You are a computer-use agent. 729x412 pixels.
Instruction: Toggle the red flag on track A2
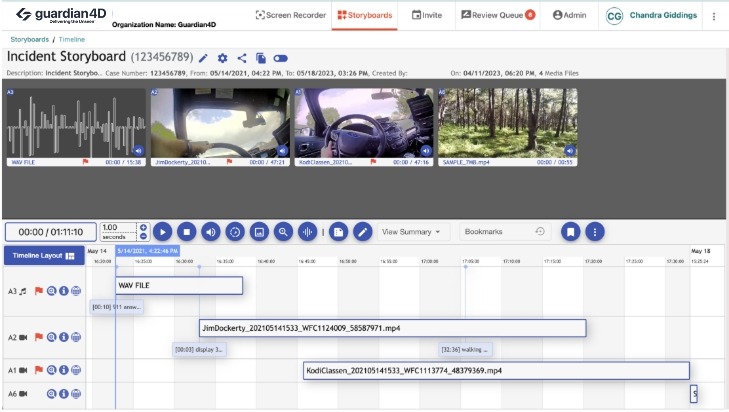tap(39, 337)
